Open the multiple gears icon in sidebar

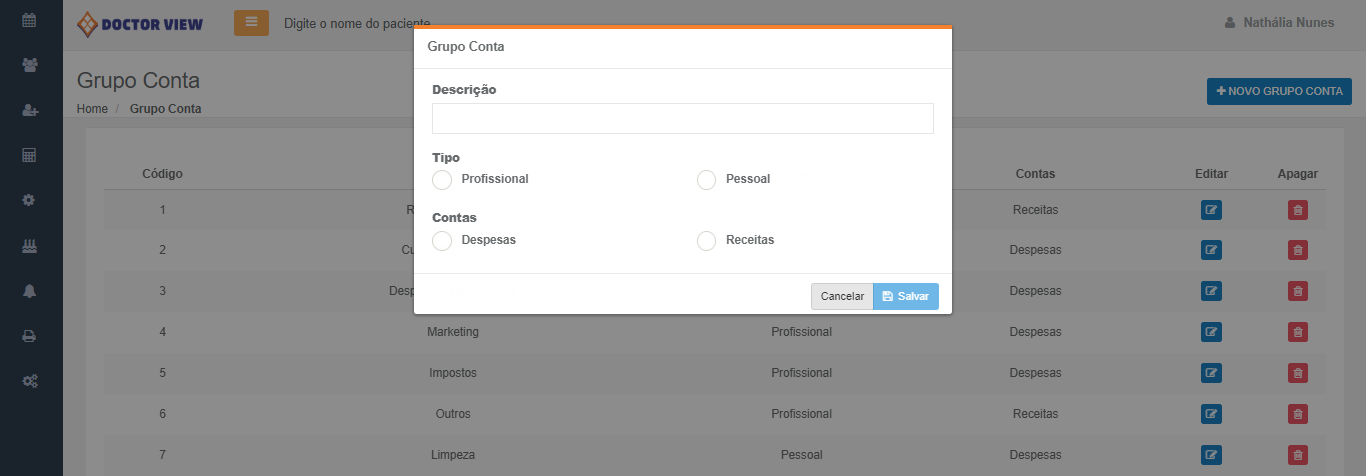(30, 381)
